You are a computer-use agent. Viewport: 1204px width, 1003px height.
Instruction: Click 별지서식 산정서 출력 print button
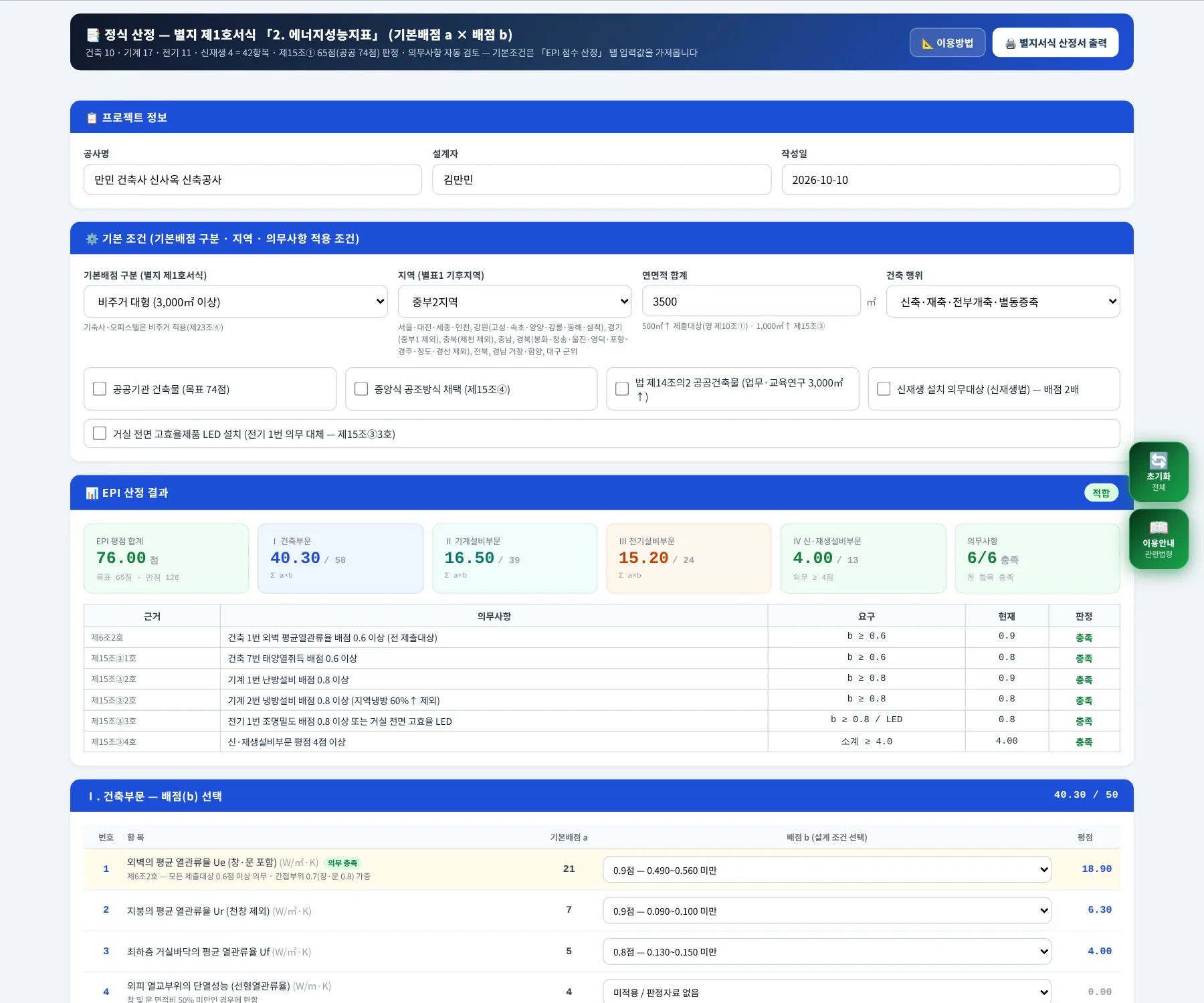[1055, 43]
